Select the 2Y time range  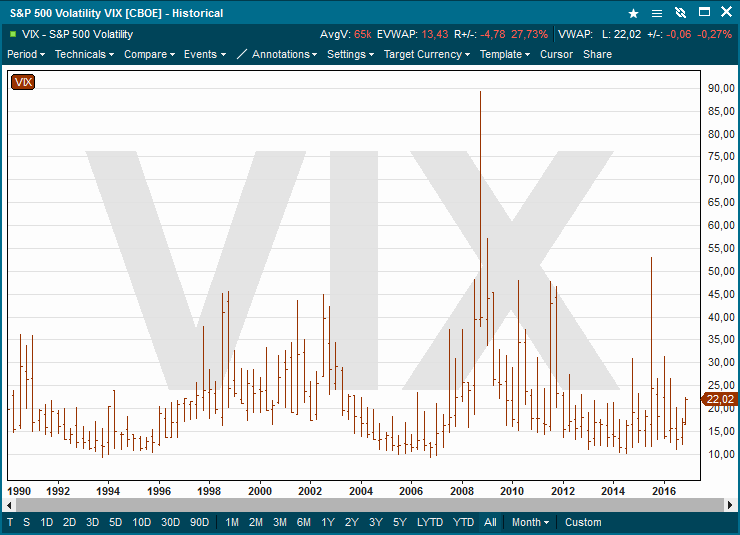[352, 522]
